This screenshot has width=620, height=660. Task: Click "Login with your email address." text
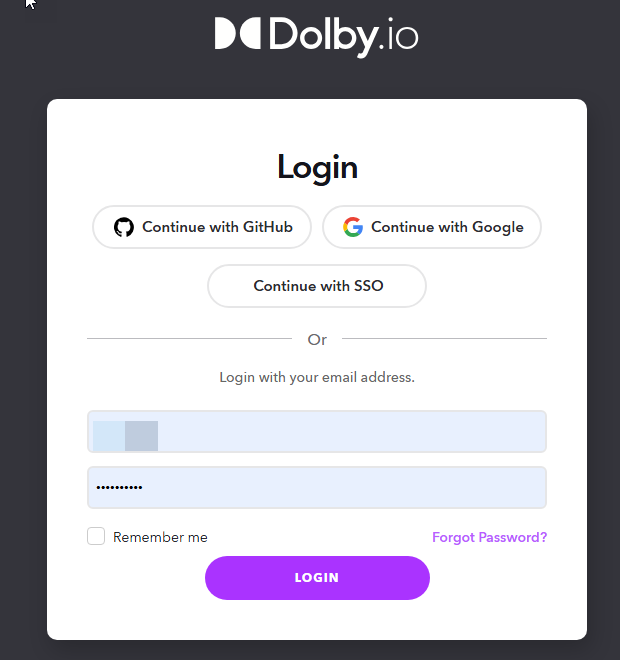click(x=317, y=378)
